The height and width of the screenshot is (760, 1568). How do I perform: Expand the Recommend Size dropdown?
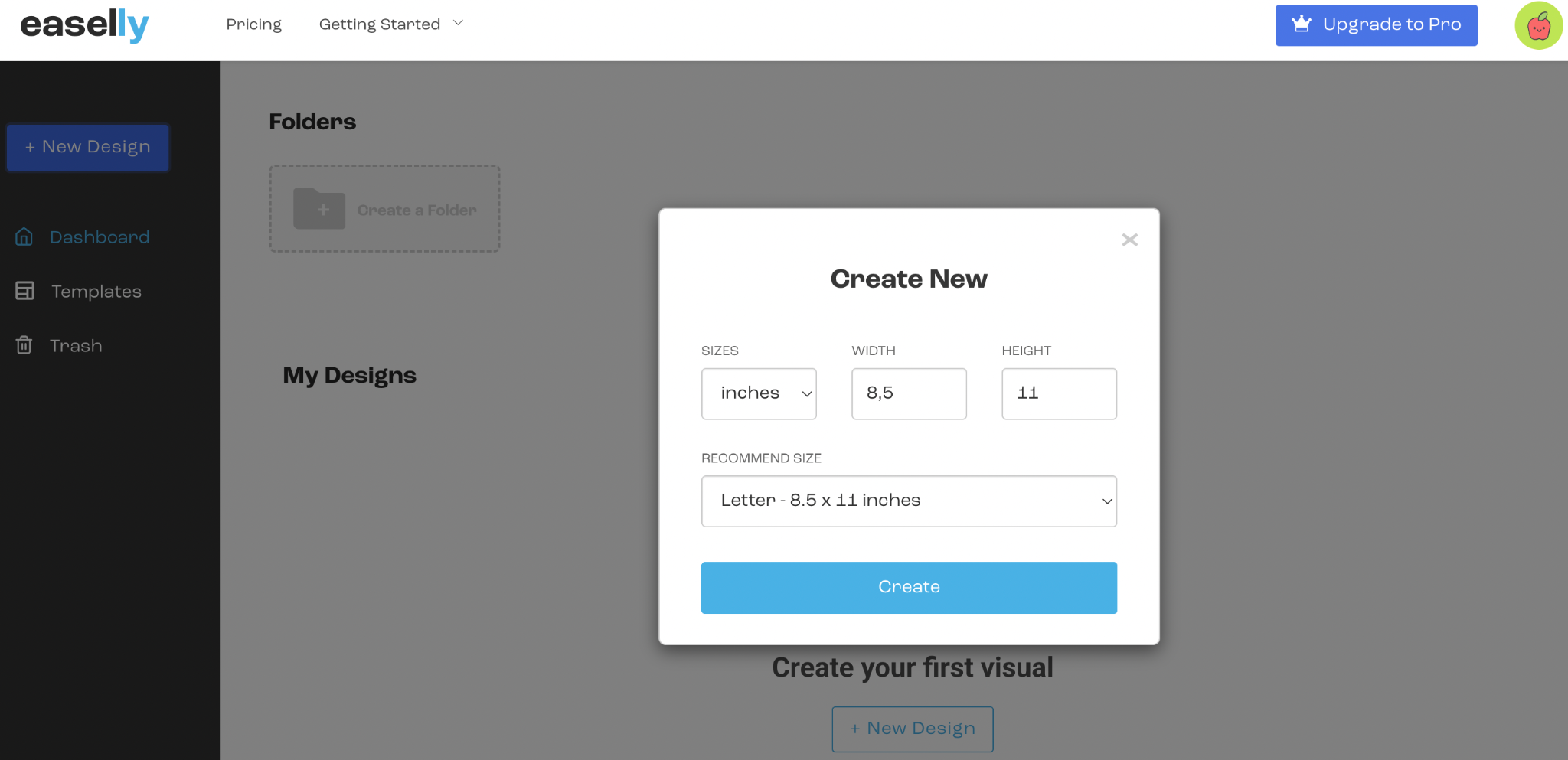(908, 501)
